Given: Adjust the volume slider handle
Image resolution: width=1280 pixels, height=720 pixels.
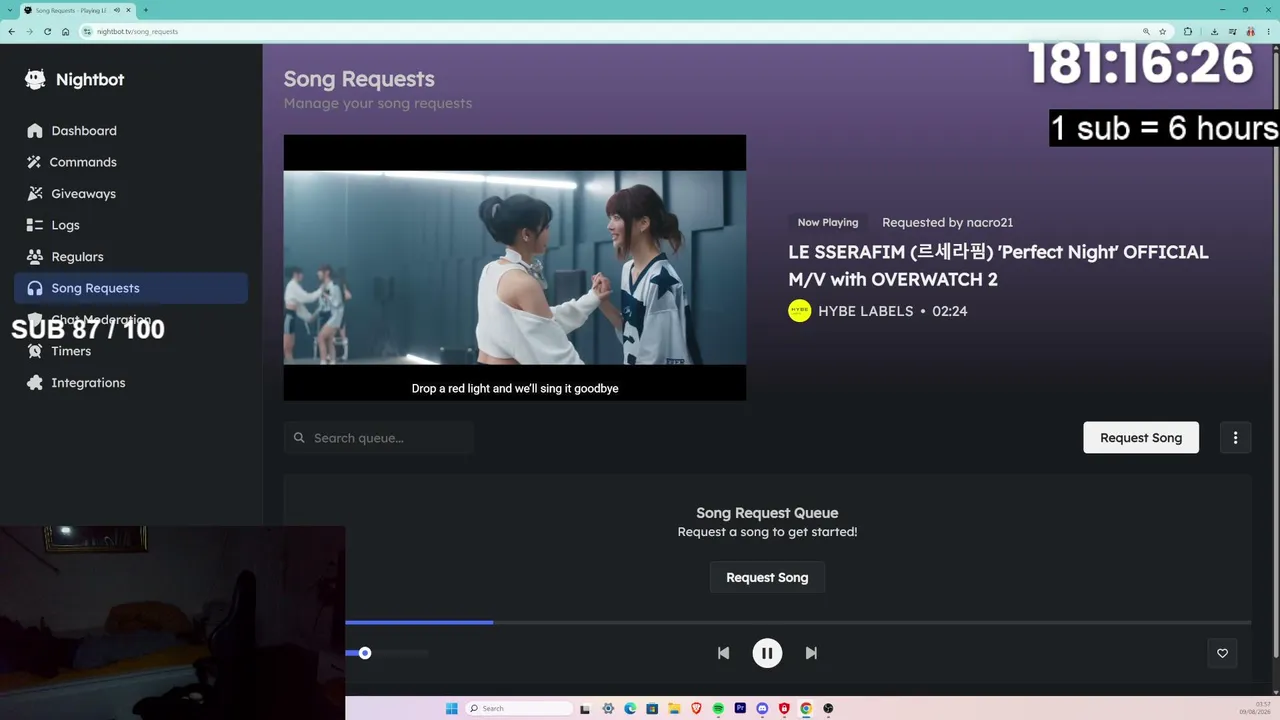Looking at the screenshot, I should pos(365,653).
